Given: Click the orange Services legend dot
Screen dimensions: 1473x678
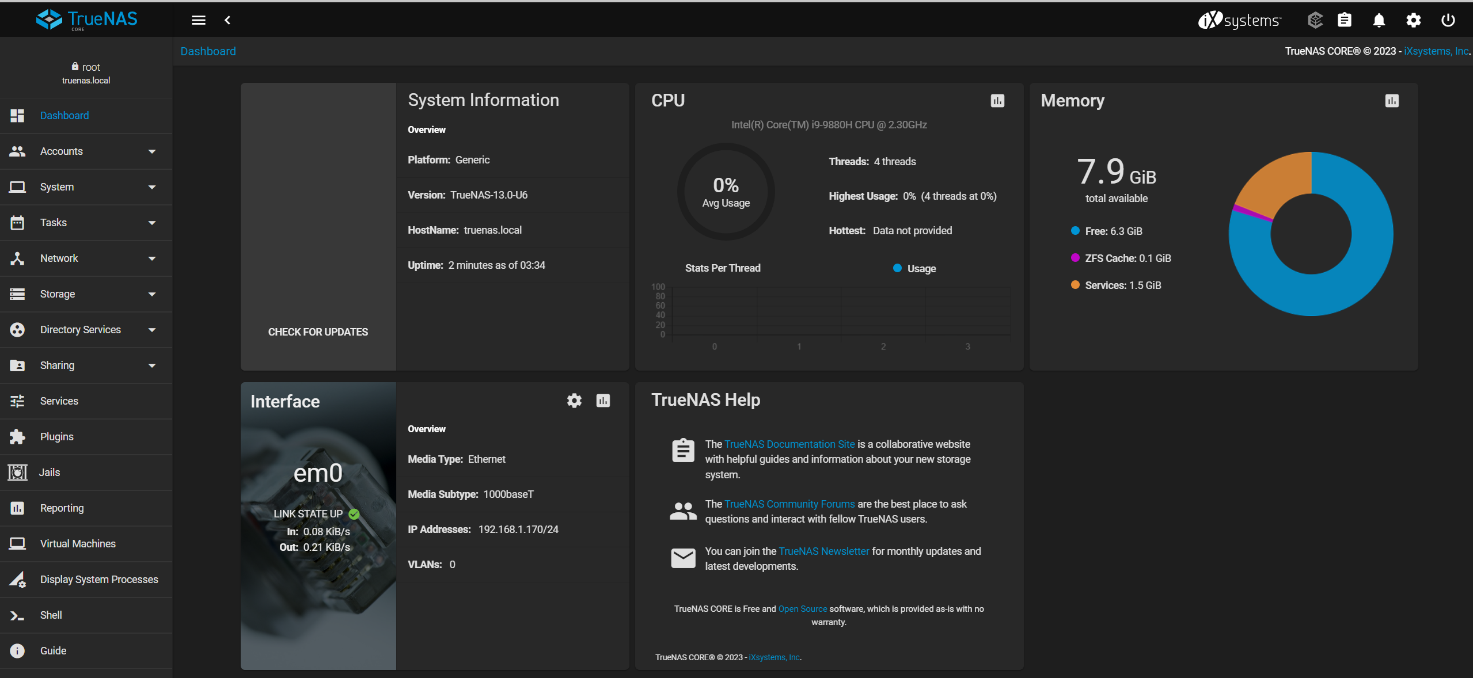Looking at the screenshot, I should [1075, 285].
